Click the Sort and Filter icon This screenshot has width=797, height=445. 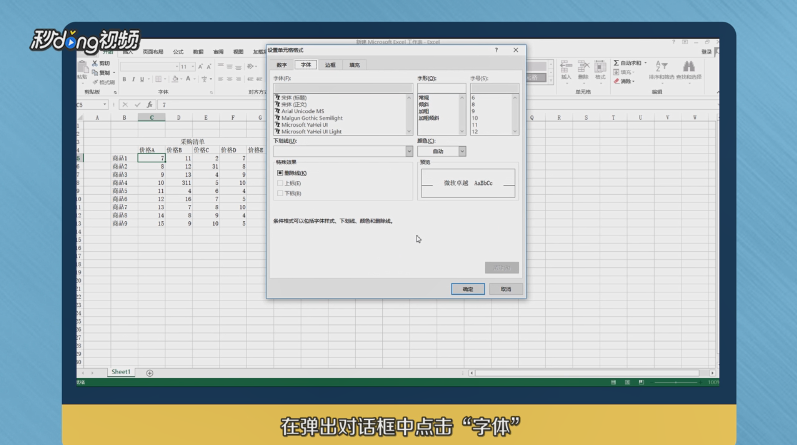click(661, 67)
